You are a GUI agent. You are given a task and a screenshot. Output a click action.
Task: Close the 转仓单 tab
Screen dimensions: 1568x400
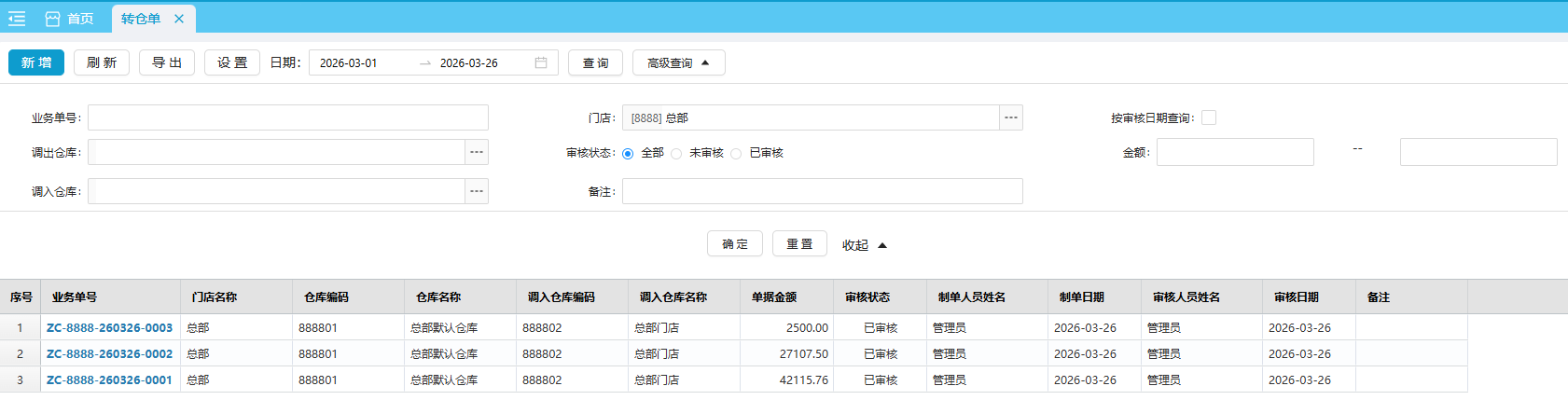coord(179,19)
